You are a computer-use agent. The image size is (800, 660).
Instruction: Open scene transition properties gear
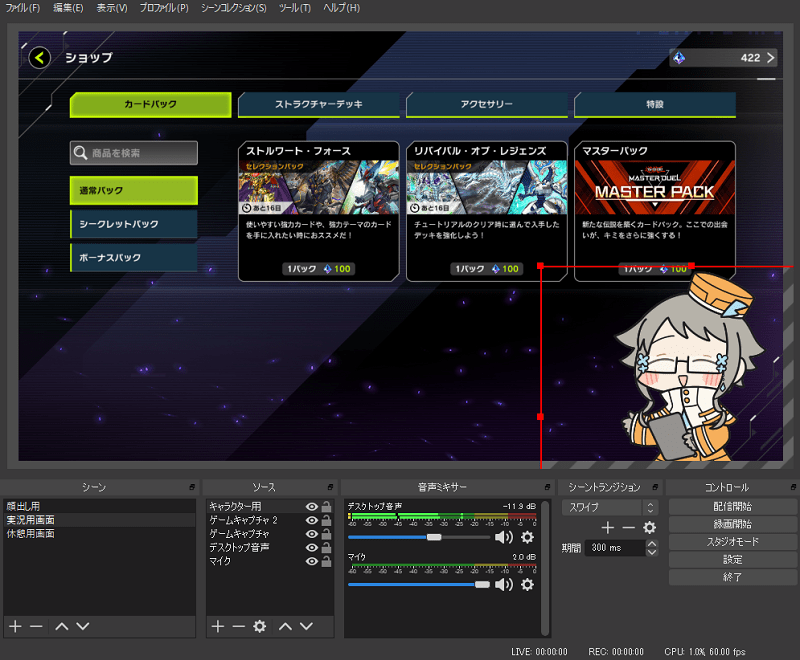coord(649,528)
